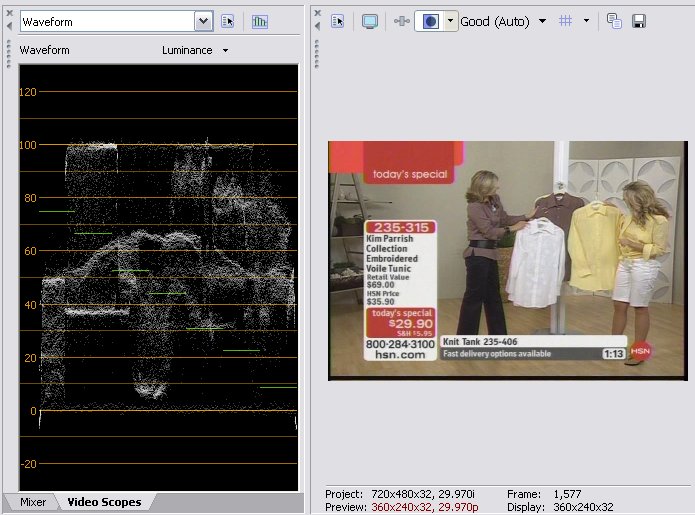Expand the preview quality drop-down arrow
The width and height of the screenshot is (695, 515).
tap(543, 21)
